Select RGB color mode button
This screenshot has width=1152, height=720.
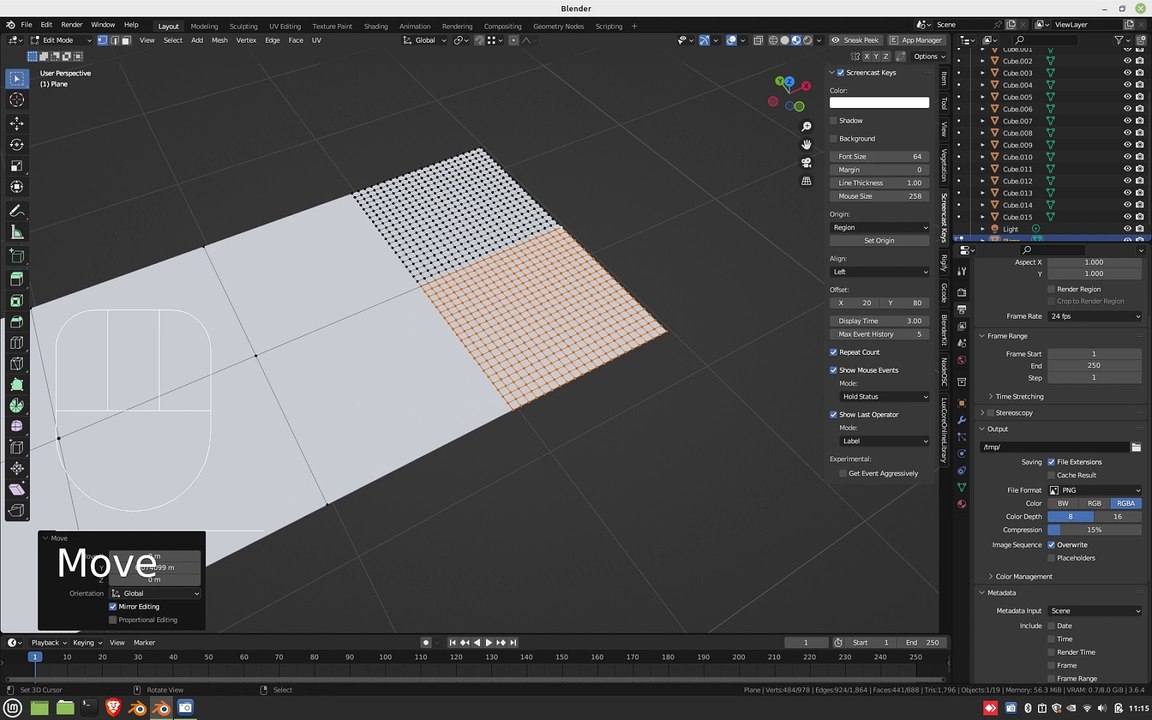pyautogui.click(x=1094, y=504)
